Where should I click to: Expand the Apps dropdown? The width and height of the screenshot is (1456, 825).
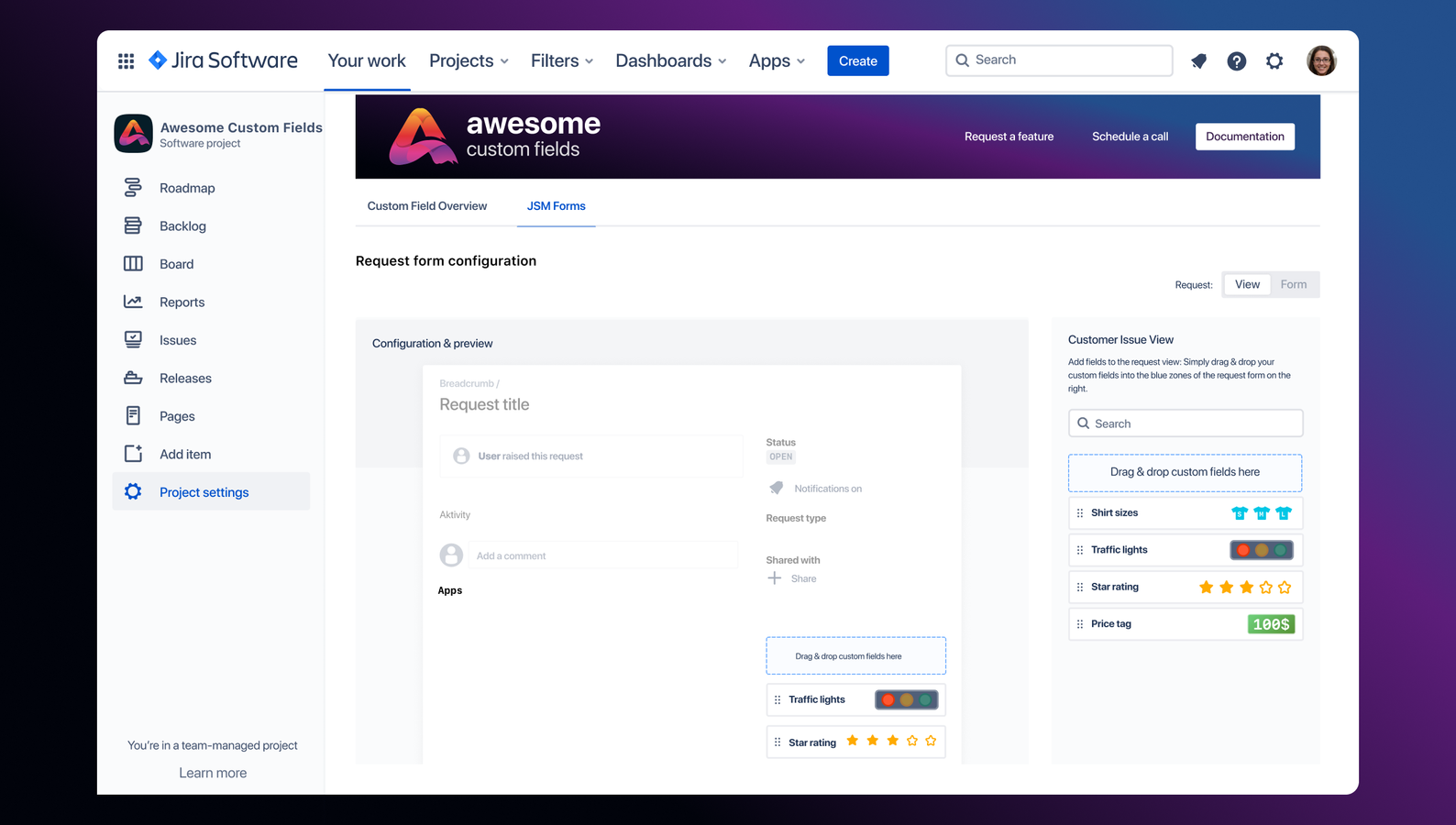click(x=777, y=60)
